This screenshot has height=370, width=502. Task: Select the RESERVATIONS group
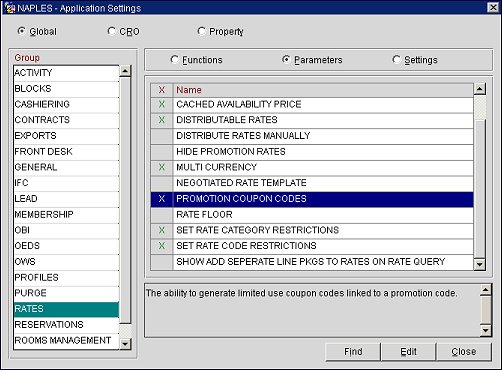(66, 325)
